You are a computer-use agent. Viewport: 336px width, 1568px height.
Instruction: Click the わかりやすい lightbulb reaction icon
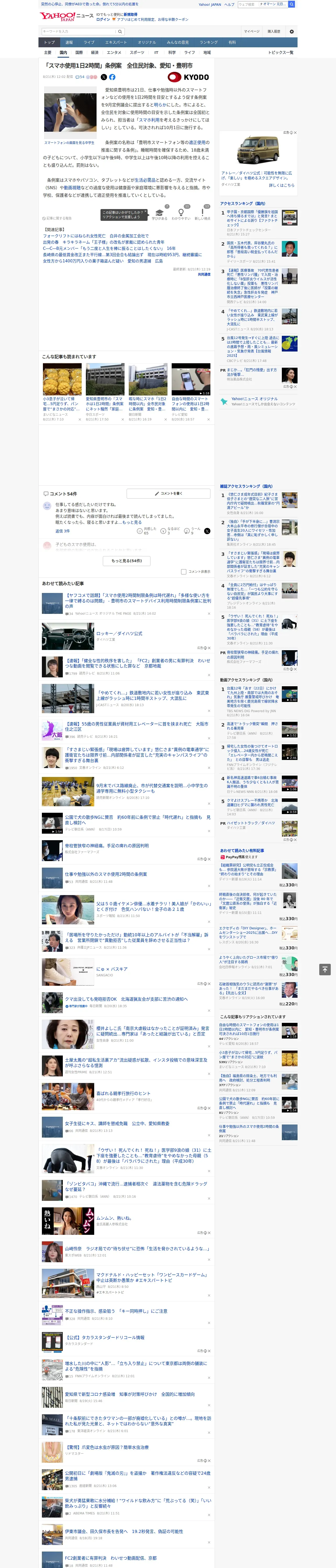coord(181,212)
